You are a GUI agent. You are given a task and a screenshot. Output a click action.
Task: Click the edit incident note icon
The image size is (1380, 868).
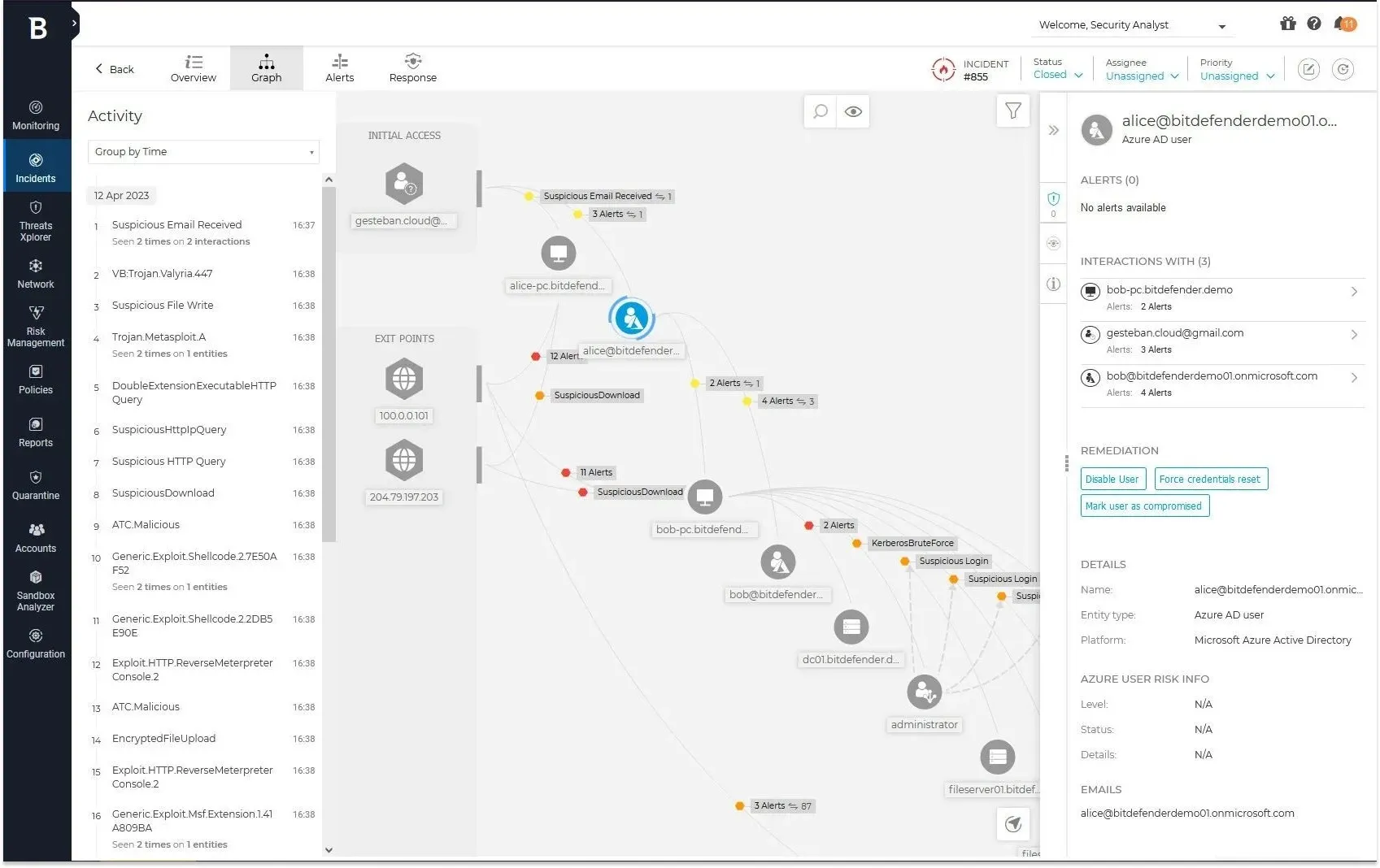[1308, 70]
